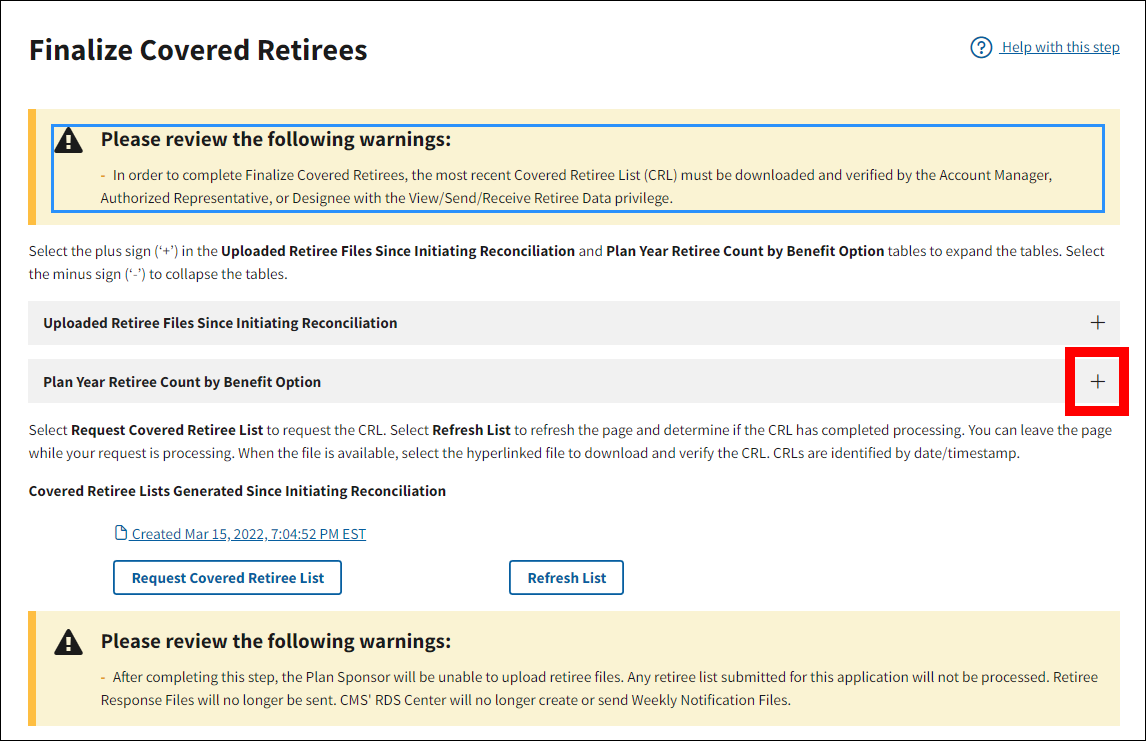Click Plan Year Retiree Count by Benefit Option title
The image size is (1146, 741).
point(182,382)
